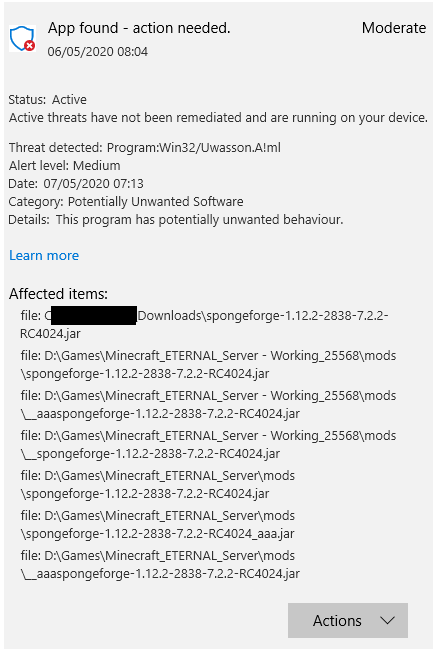Screen dimensions: 435x649
Task: Click the last __aaaspongeforge jar entry
Action: click(x=160, y=565)
